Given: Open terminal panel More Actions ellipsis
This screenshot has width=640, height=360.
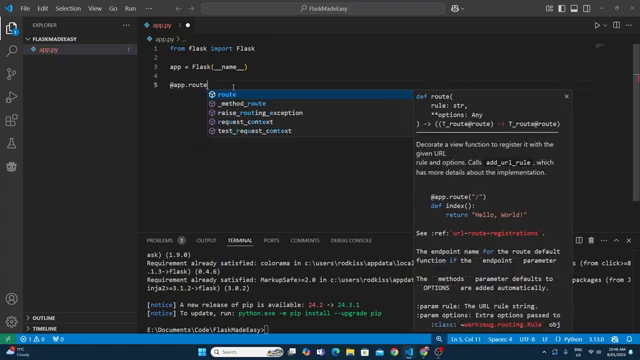Looking at the screenshot, I should (x=604, y=240).
